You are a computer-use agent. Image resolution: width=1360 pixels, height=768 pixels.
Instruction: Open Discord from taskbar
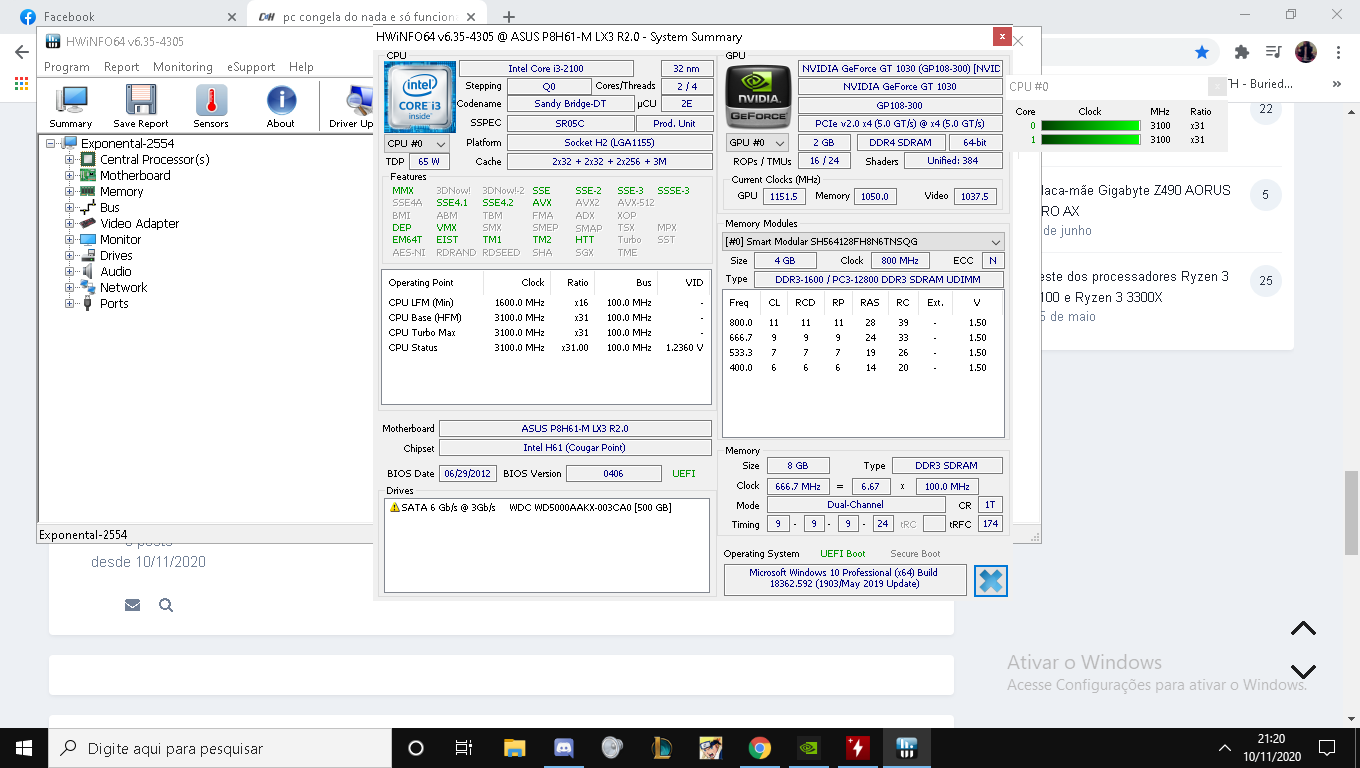[563, 748]
